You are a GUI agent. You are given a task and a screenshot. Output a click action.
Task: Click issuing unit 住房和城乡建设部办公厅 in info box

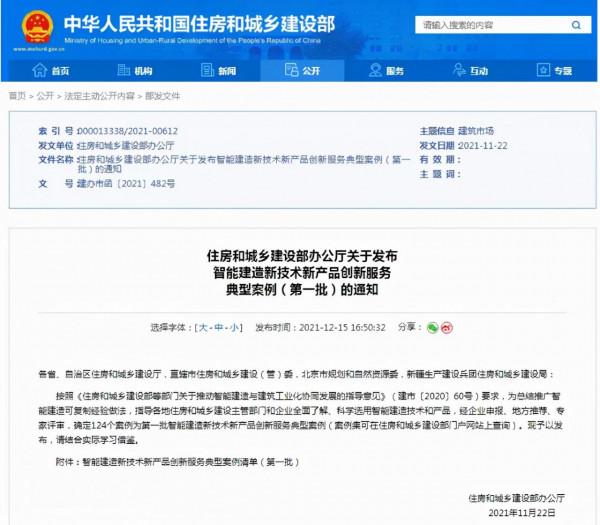(126, 145)
